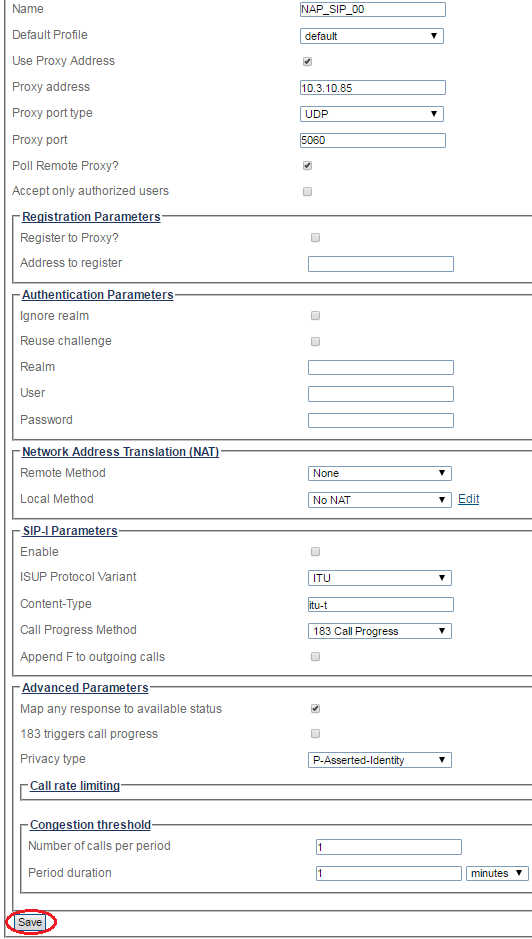Expand the Call rate limiting section

point(75,786)
